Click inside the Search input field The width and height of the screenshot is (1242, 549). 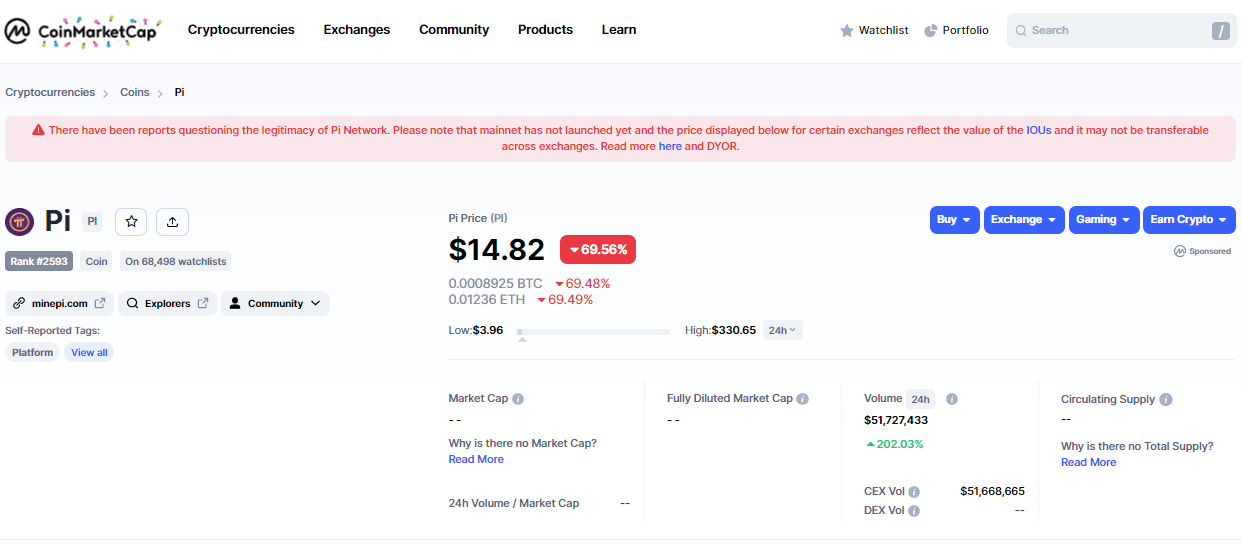[x=1122, y=31]
